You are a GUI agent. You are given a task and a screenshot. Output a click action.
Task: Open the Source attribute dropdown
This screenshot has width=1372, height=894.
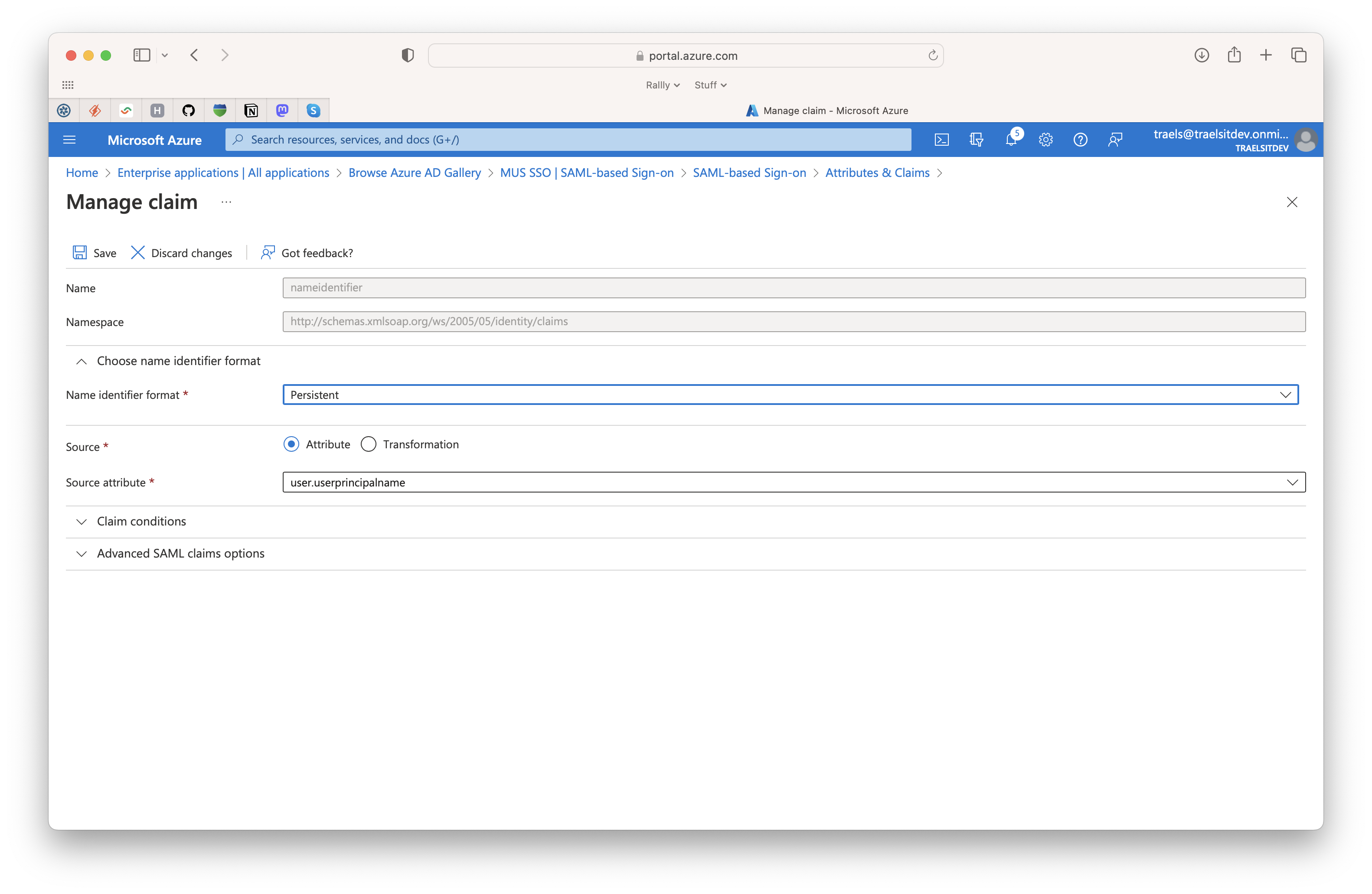click(794, 482)
